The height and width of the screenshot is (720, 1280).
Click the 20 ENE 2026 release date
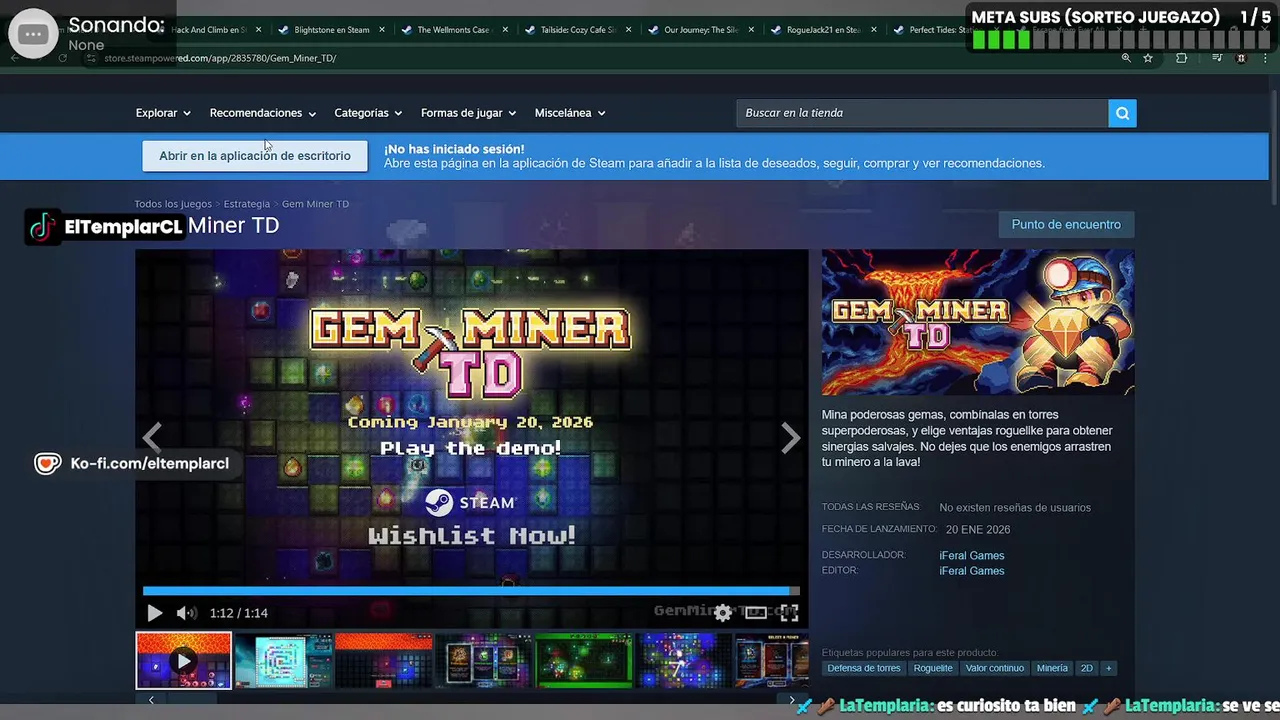(978, 530)
